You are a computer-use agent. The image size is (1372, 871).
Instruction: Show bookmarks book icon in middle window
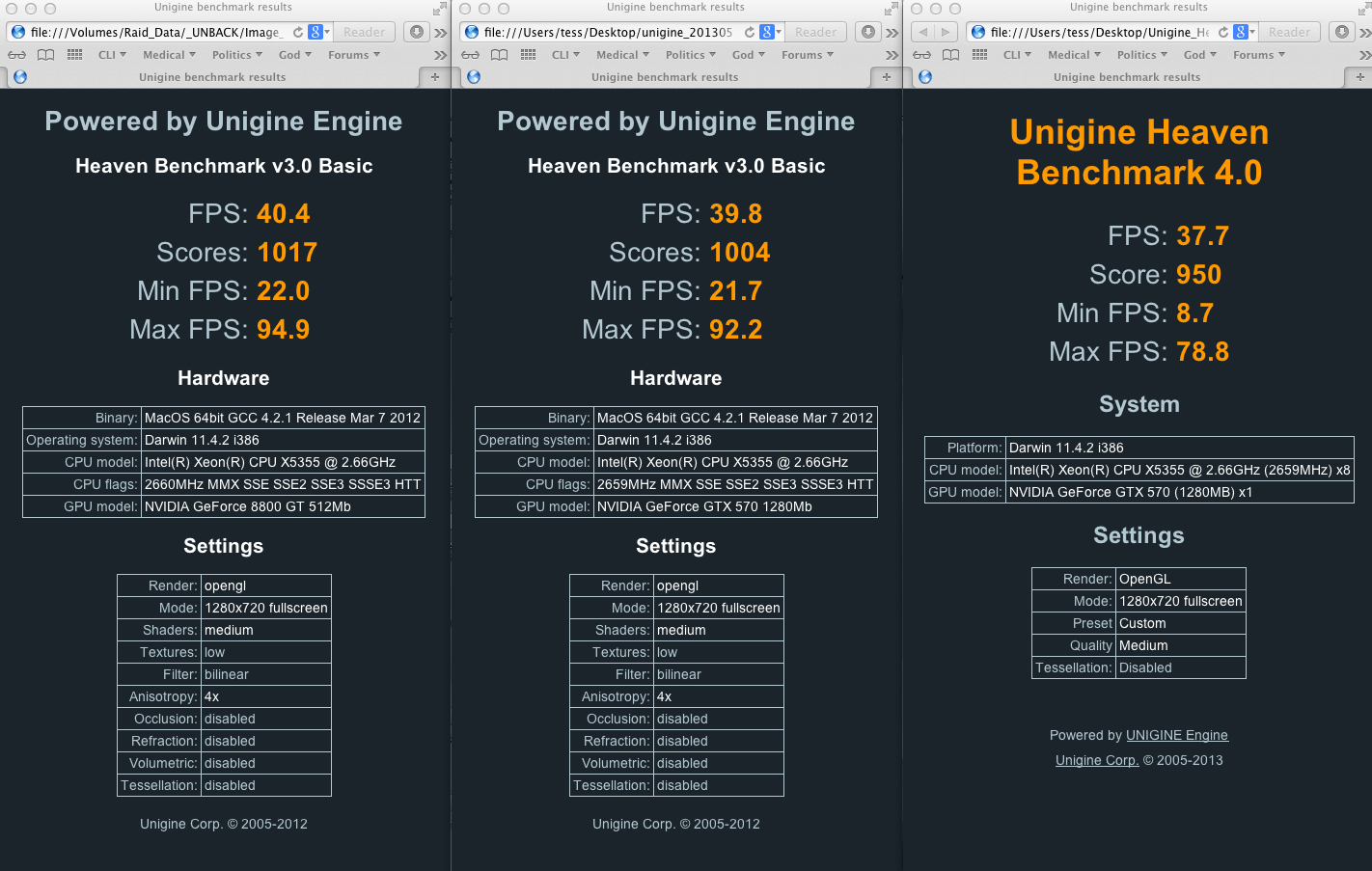pos(499,55)
